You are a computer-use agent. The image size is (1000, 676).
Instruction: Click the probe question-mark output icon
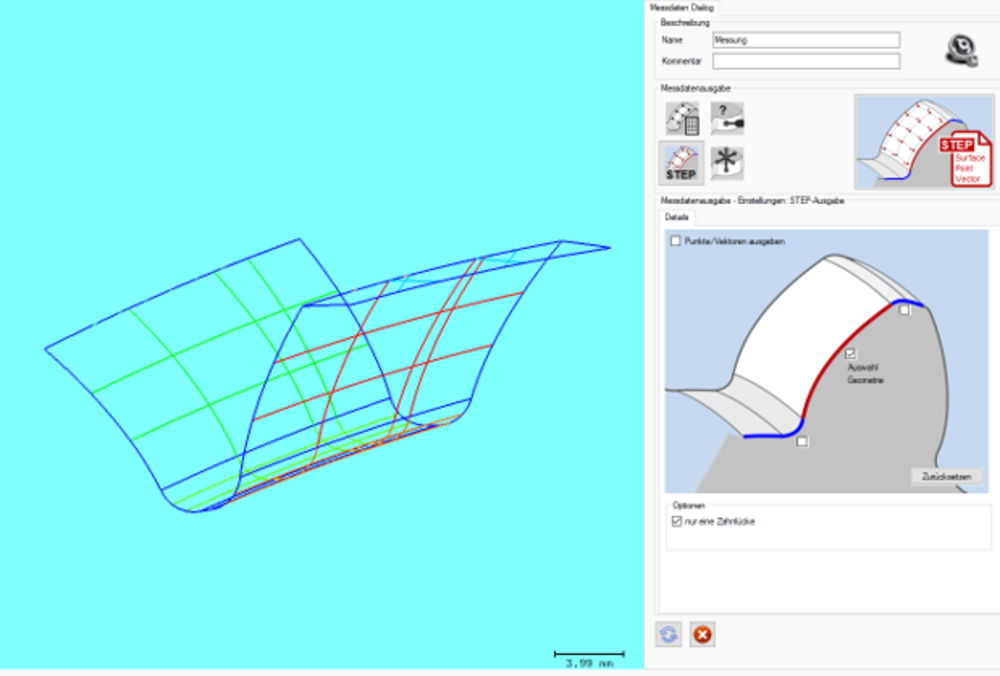point(725,118)
